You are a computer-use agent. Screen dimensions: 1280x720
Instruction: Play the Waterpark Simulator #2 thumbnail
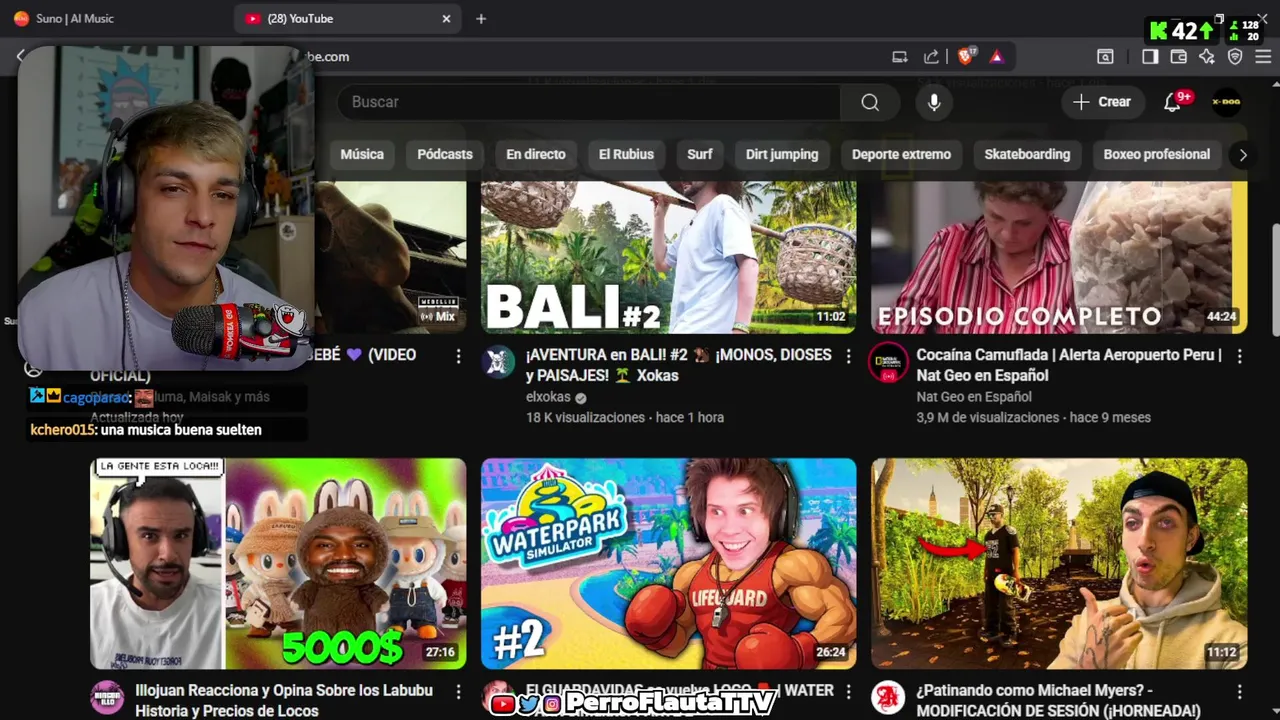[x=669, y=563]
